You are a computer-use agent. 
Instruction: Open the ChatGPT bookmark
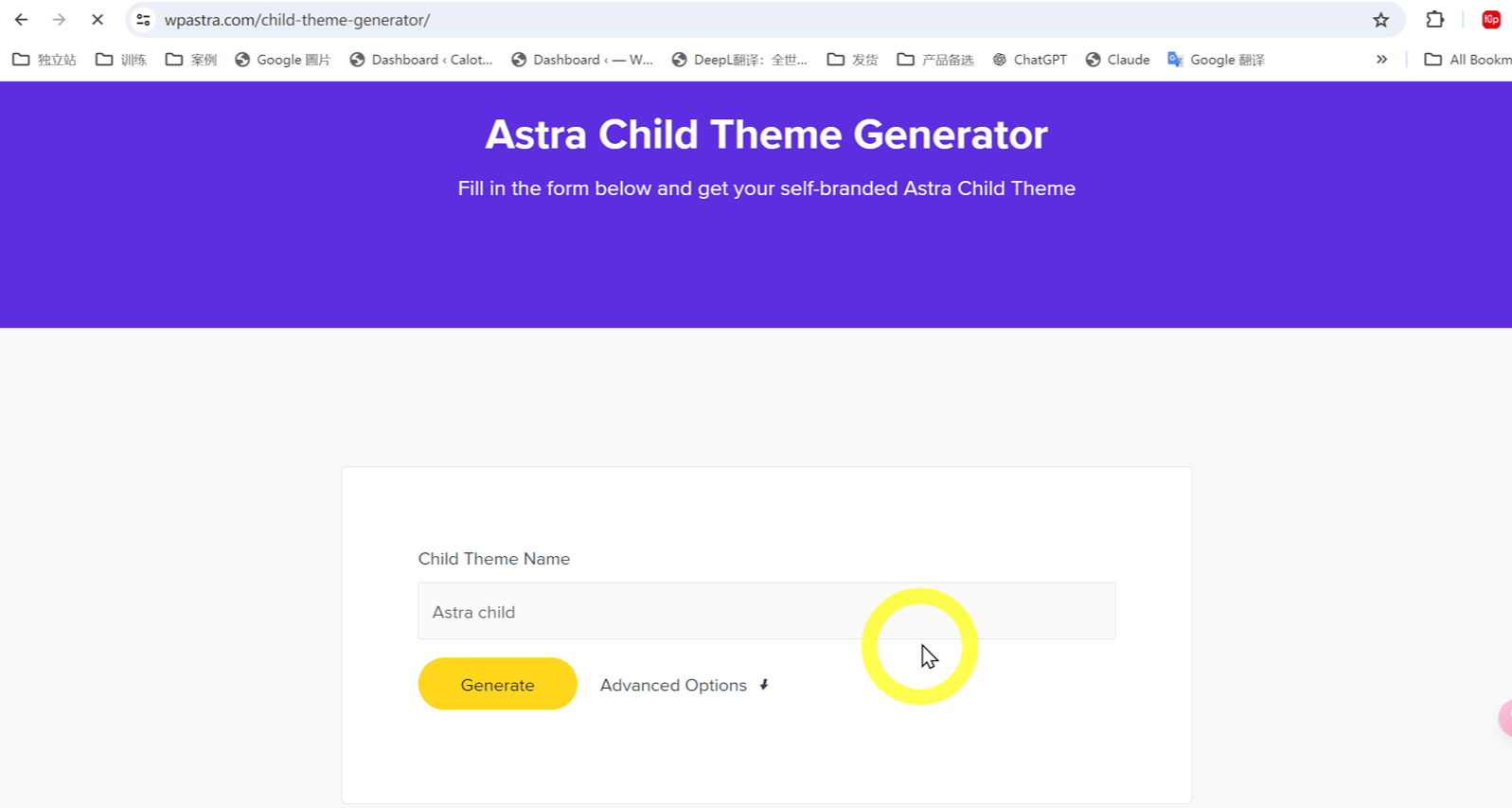point(1029,60)
